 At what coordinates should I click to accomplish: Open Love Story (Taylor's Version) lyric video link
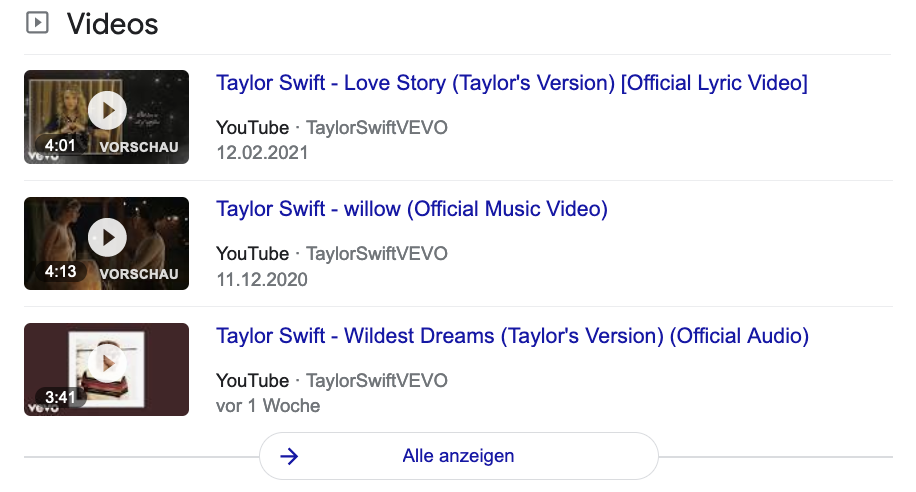(511, 83)
